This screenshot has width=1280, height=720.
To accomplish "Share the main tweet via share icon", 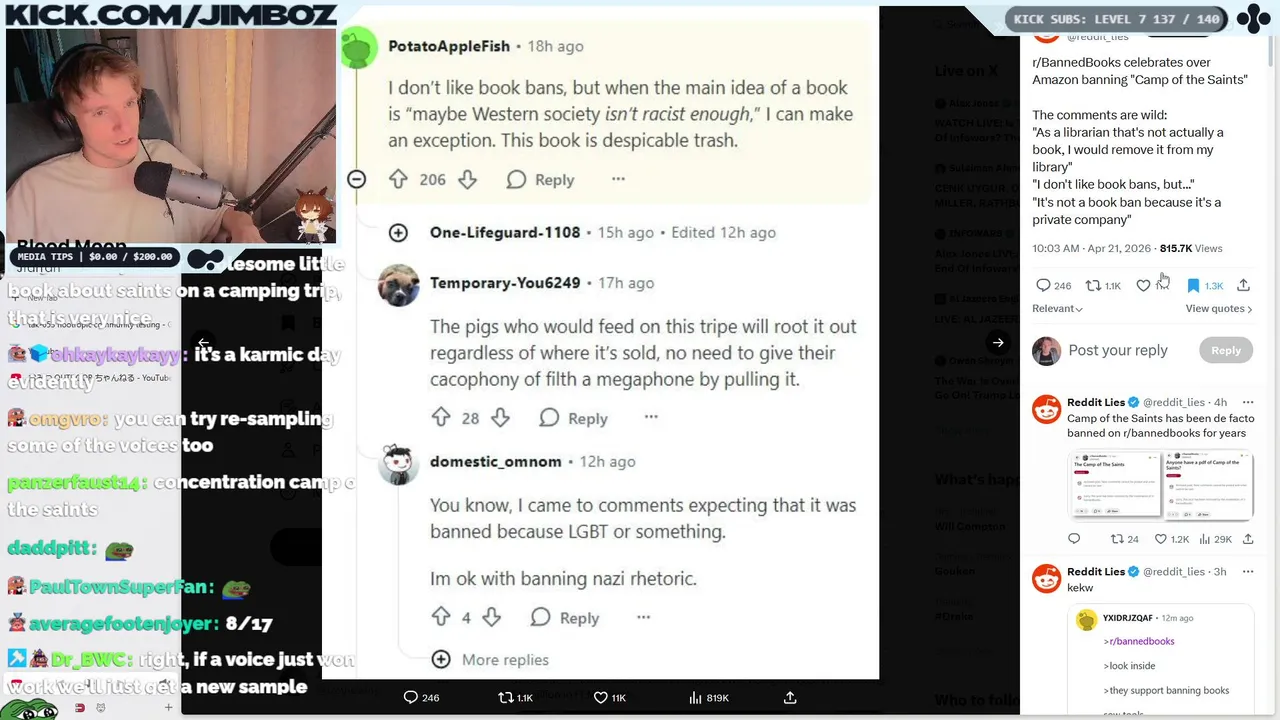I will (x=1243, y=286).
